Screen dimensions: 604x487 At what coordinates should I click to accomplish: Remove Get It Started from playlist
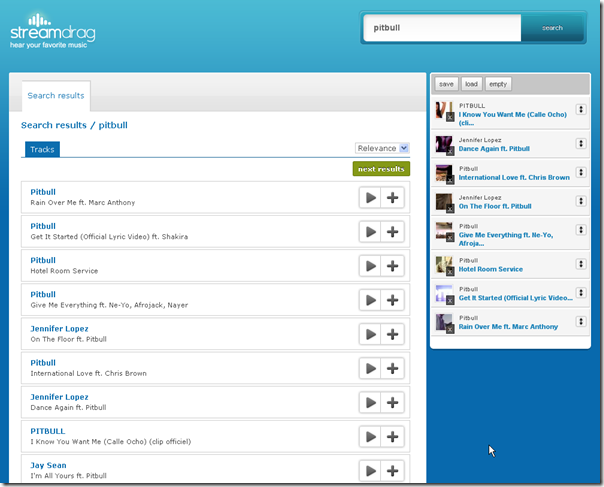coord(450,301)
